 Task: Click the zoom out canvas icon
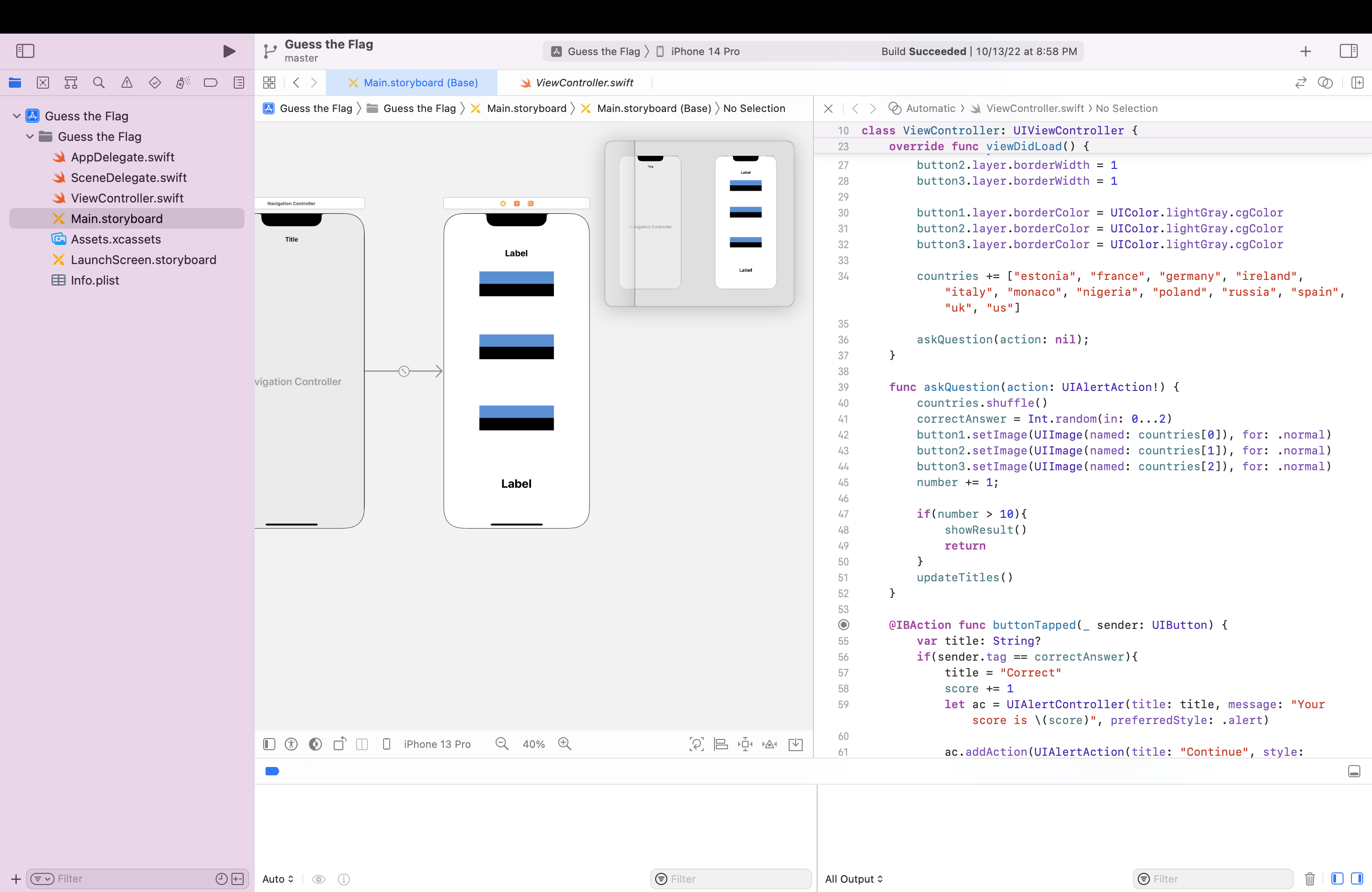pyautogui.click(x=502, y=744)
